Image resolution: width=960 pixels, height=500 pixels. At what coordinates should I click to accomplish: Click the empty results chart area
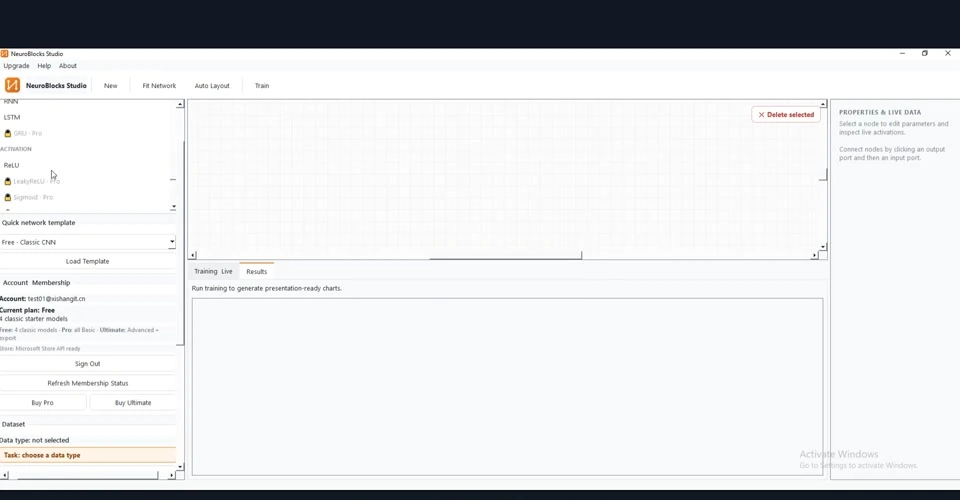click(508, 387)
